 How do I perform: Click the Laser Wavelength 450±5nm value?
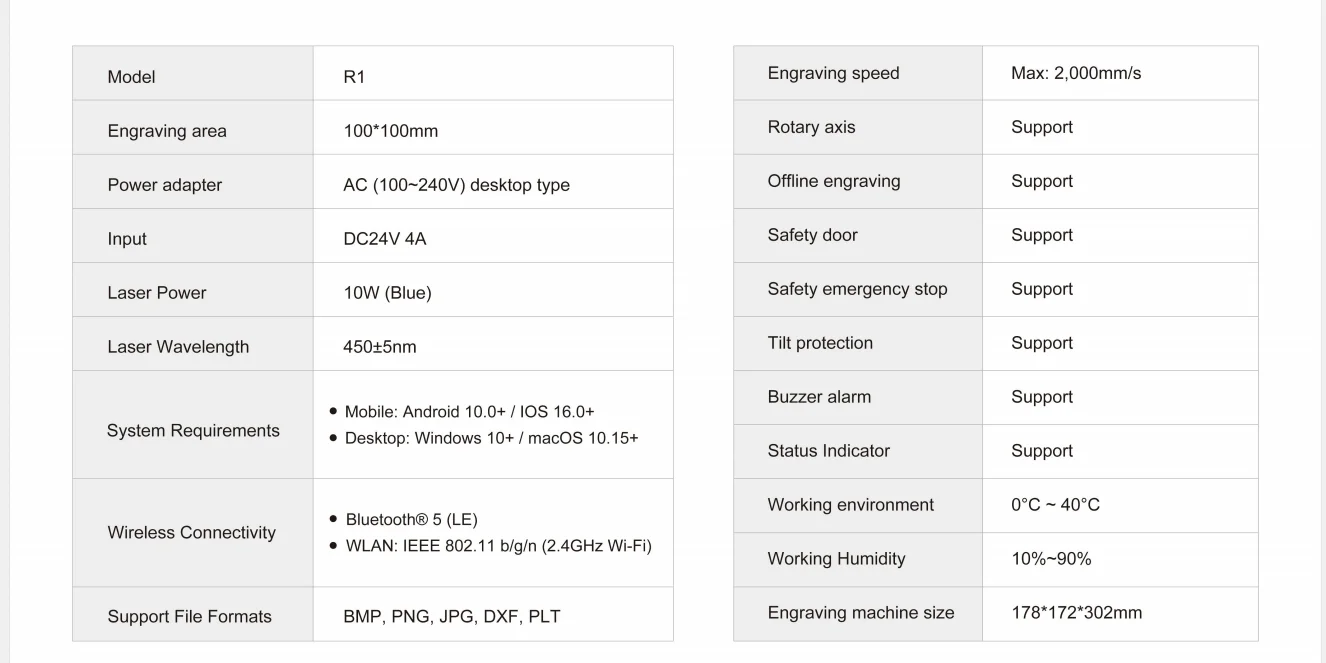tap(380, 347)
